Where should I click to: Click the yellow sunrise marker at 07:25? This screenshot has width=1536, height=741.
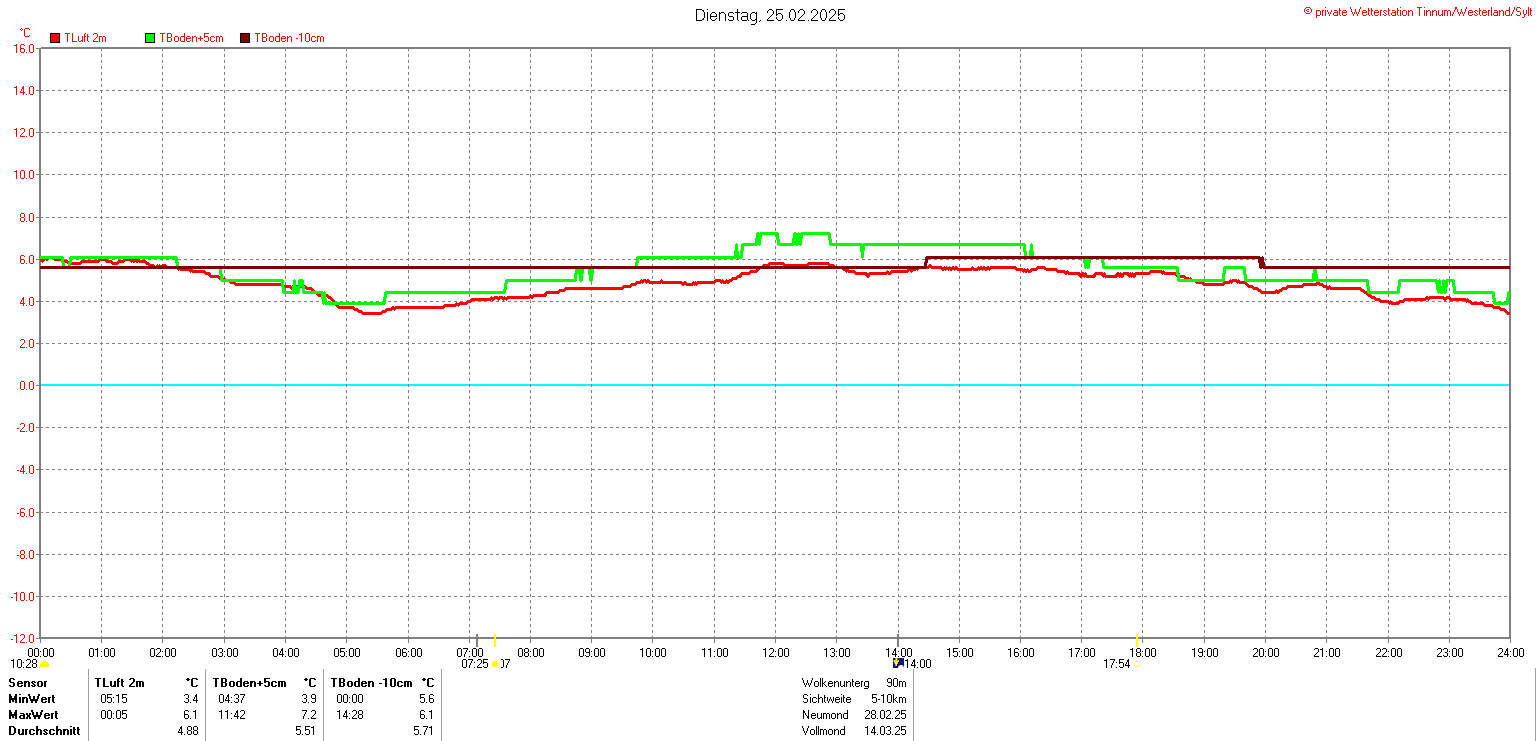click(495, 663)
